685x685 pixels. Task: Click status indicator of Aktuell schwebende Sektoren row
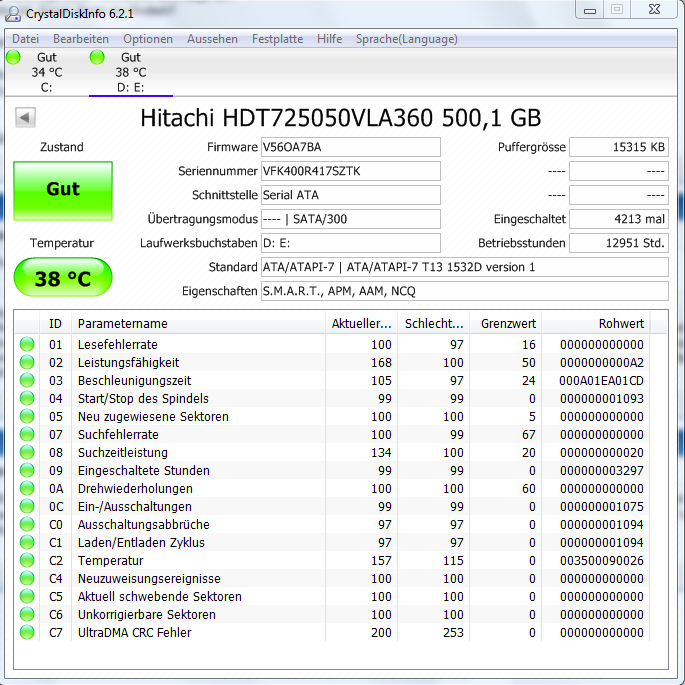click(27, 596)
